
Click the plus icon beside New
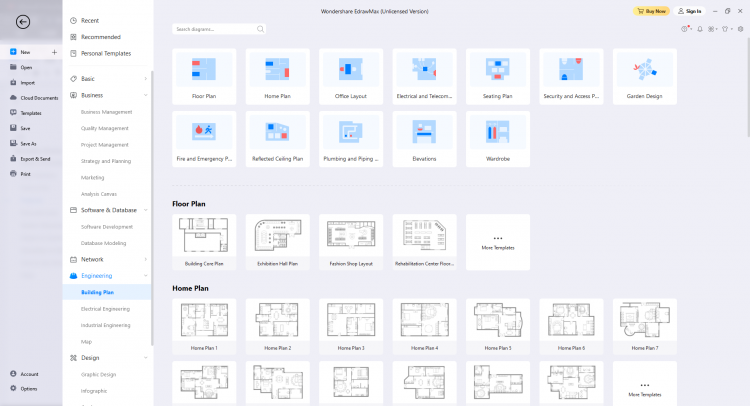(54, 51)
